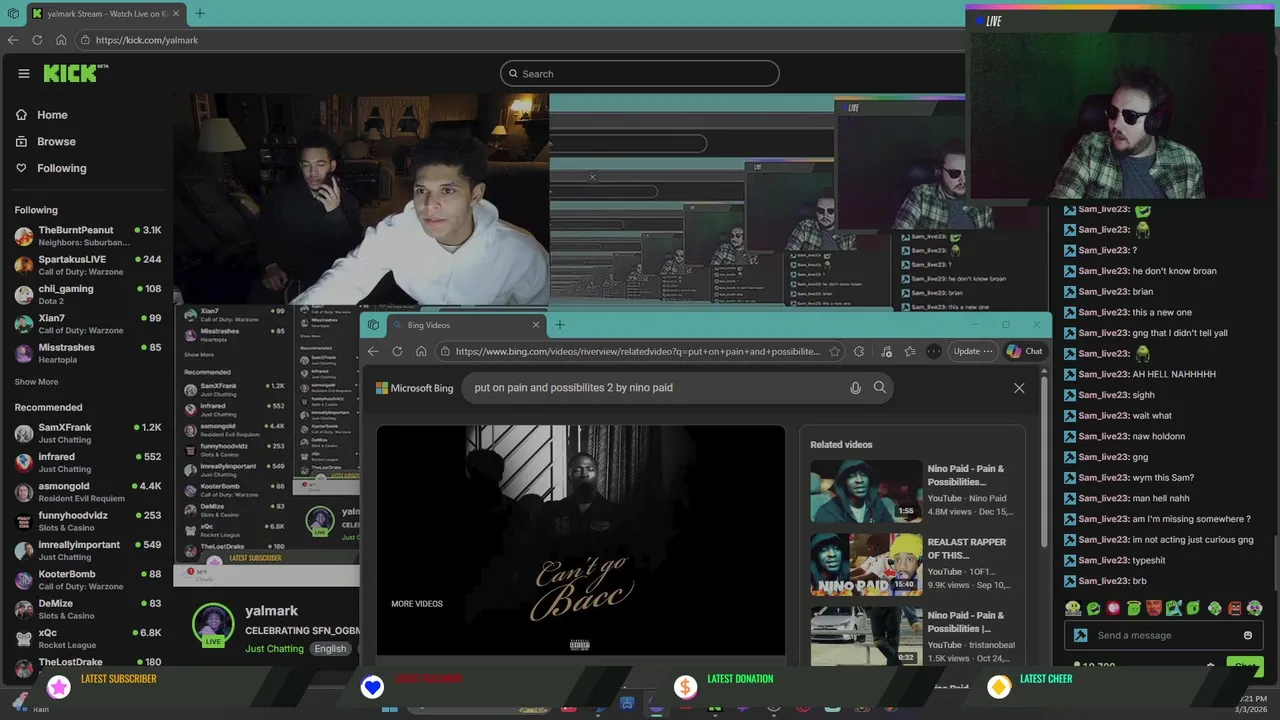Click the Send a message chat field
The height and width of the screenshot is (720, 1280).
click(x=1163, y=635)
